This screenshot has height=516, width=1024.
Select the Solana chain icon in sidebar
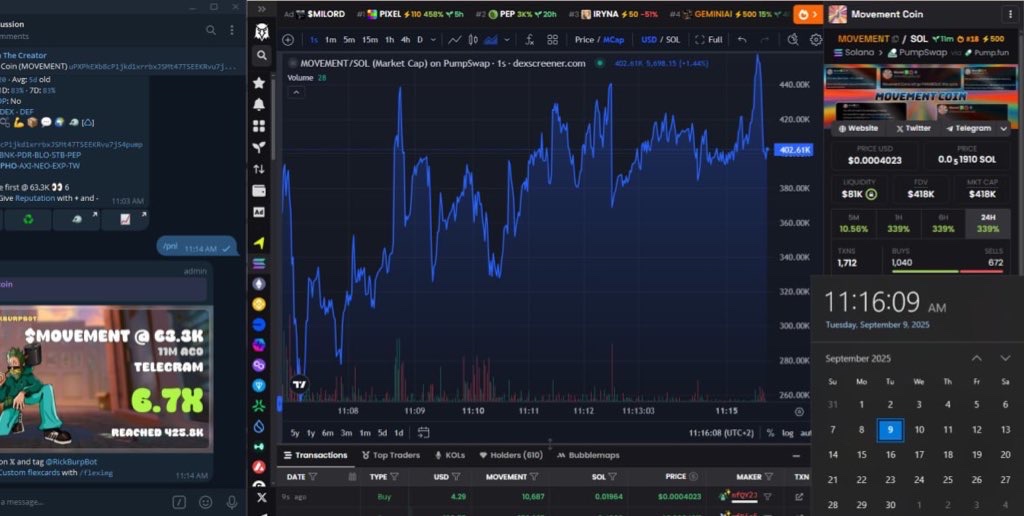point(259,264)
